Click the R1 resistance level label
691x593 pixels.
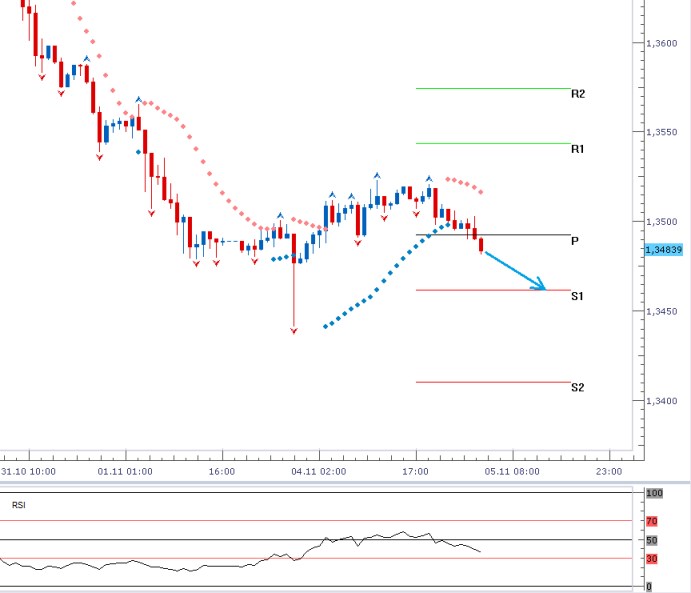click(577, 149)
